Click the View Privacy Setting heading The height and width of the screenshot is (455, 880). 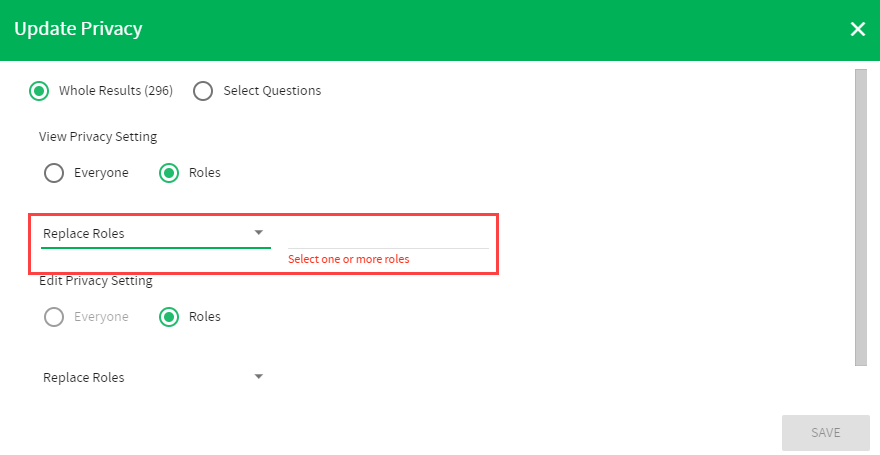click(x=98, y=137)
